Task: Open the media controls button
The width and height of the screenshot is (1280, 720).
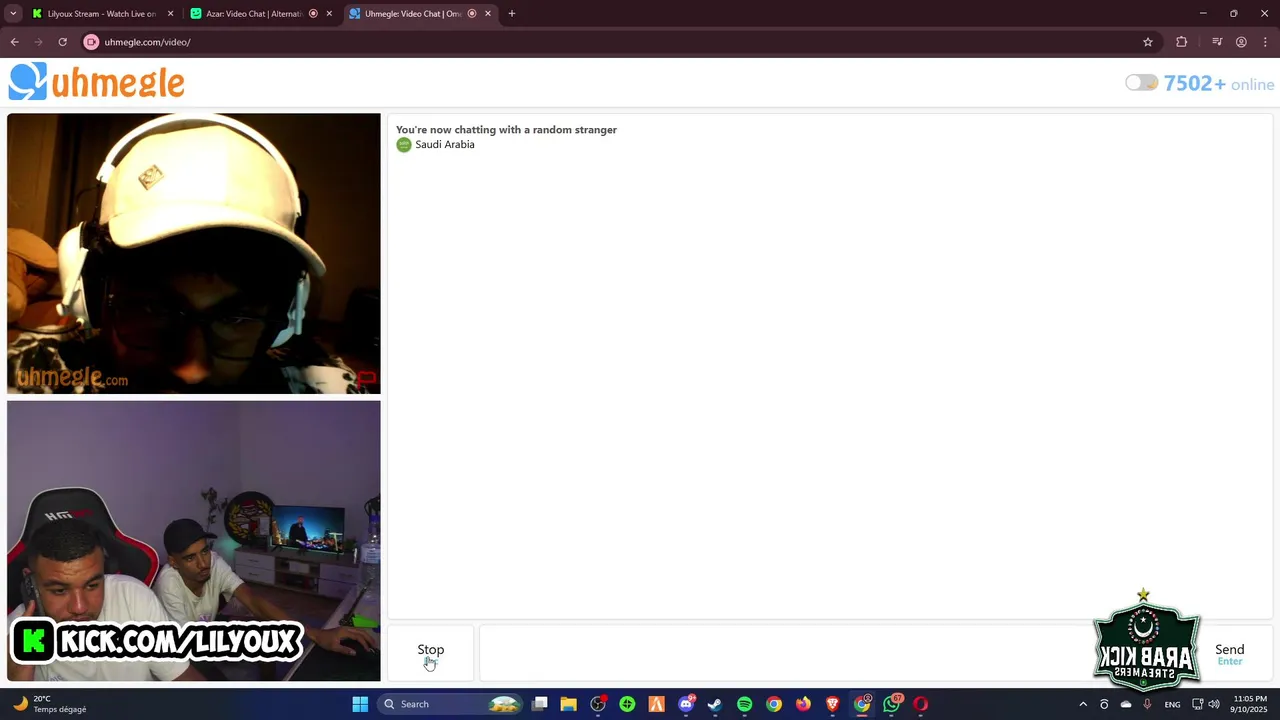Action: click(1217, 42)
